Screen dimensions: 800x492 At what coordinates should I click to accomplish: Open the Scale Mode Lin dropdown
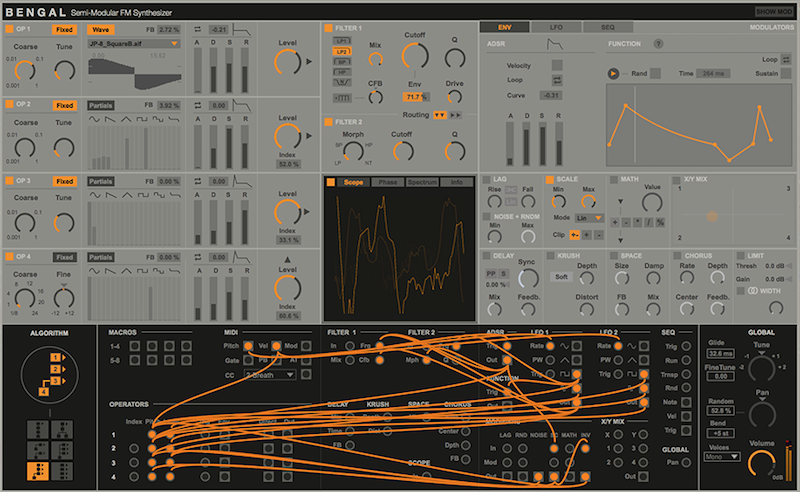[589, 218]
